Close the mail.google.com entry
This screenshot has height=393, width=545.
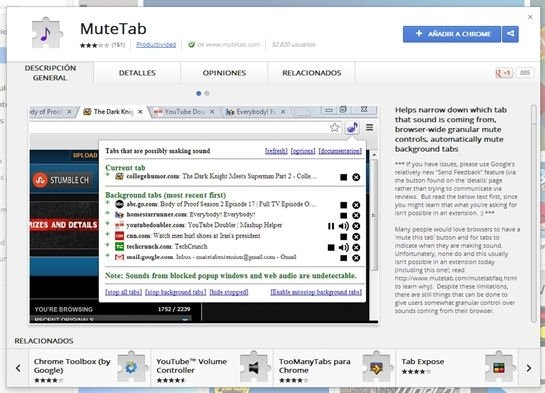356,258
